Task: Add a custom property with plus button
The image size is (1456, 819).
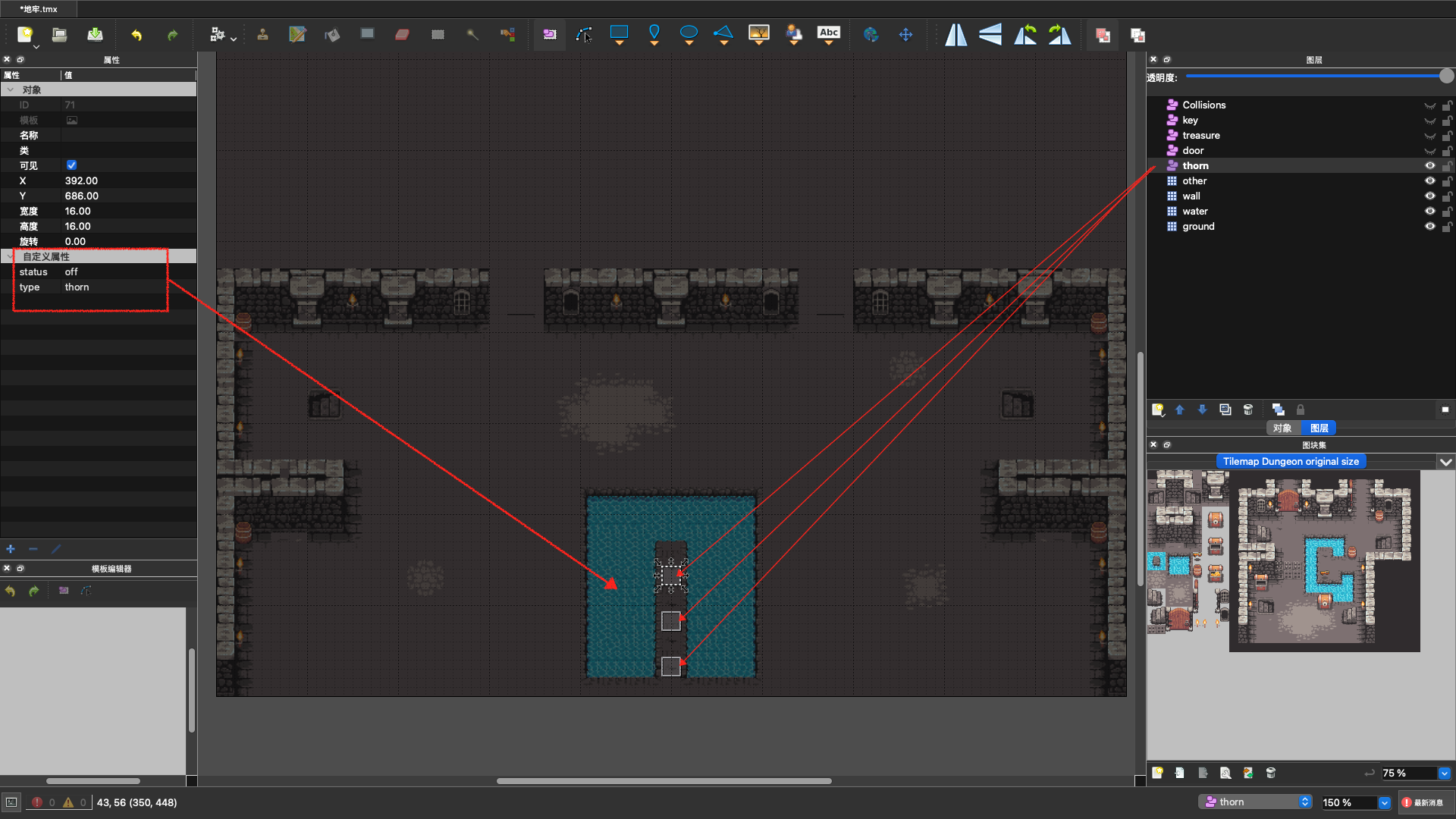Action: click(x=11, y=549)
